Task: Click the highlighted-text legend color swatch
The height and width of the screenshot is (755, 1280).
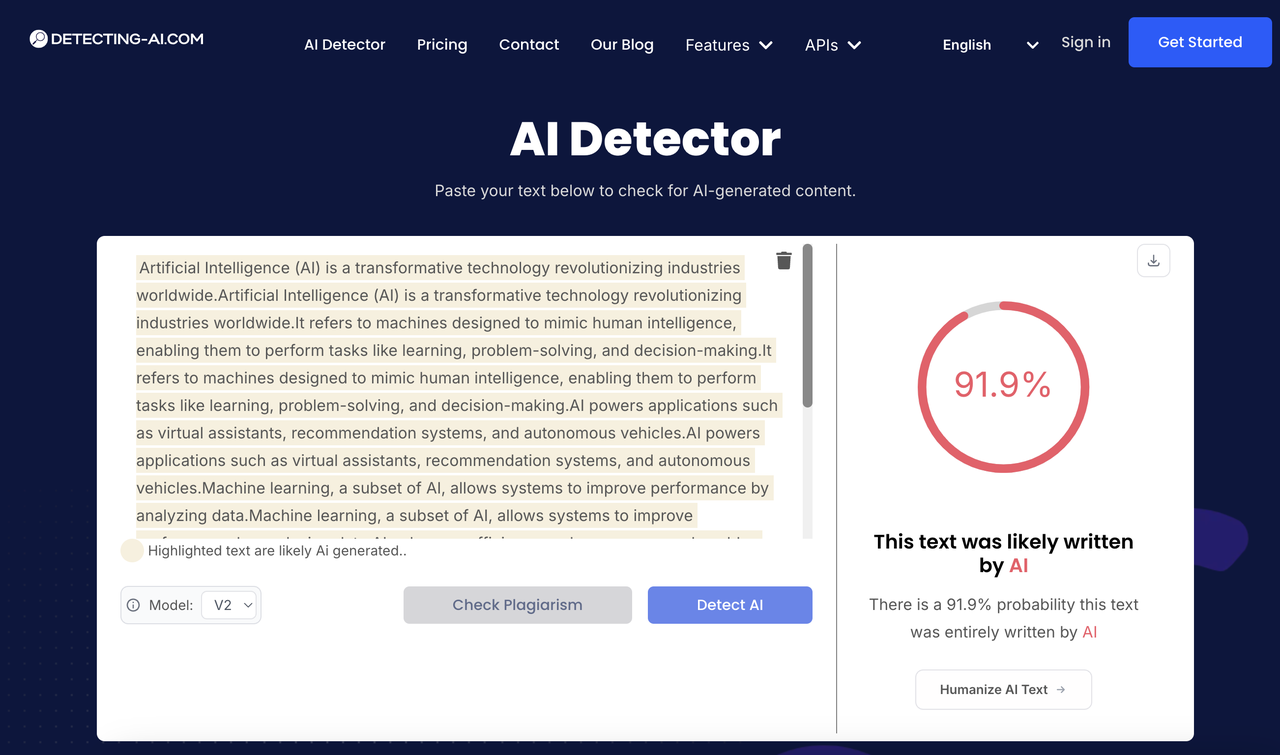Action: click(x=132, y=550)
